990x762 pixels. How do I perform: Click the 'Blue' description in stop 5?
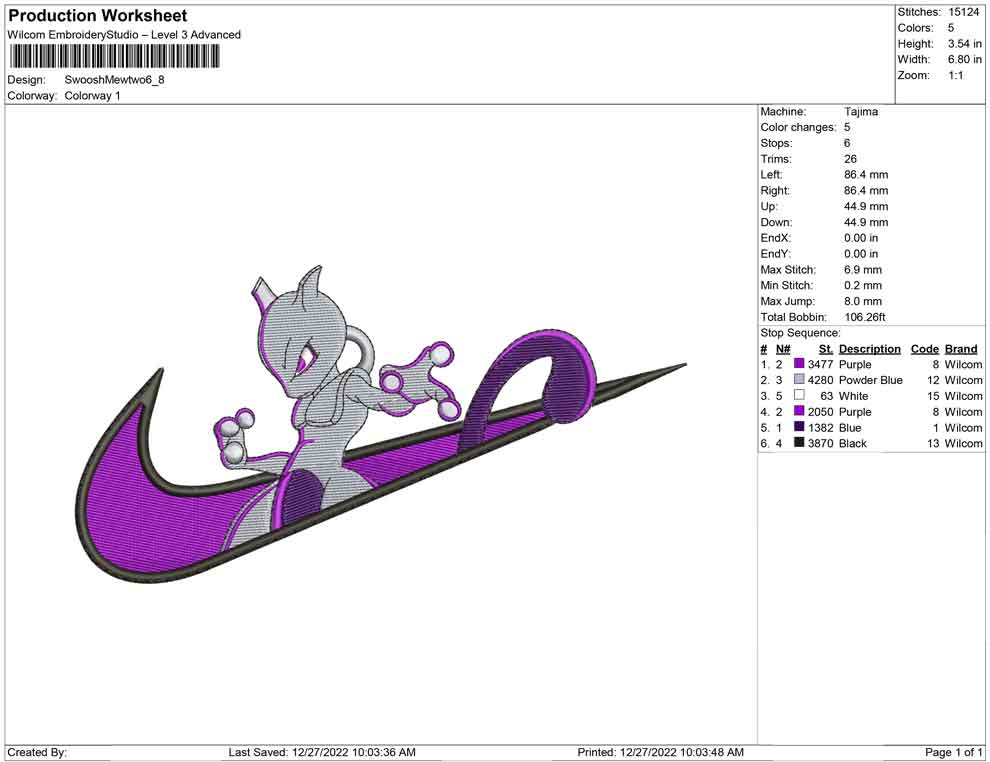[x=850, y=427]
